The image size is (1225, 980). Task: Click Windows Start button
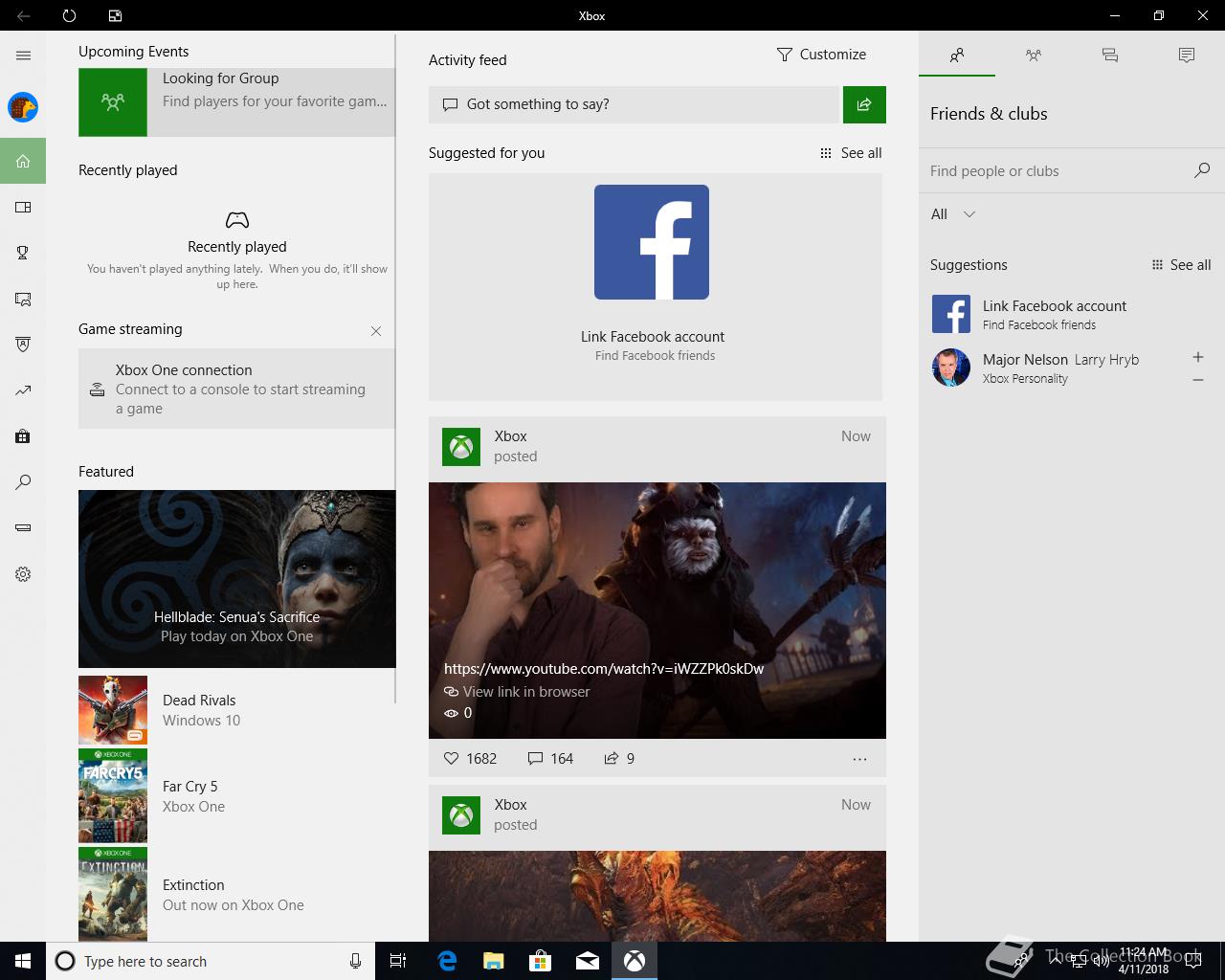pos(23,961)
